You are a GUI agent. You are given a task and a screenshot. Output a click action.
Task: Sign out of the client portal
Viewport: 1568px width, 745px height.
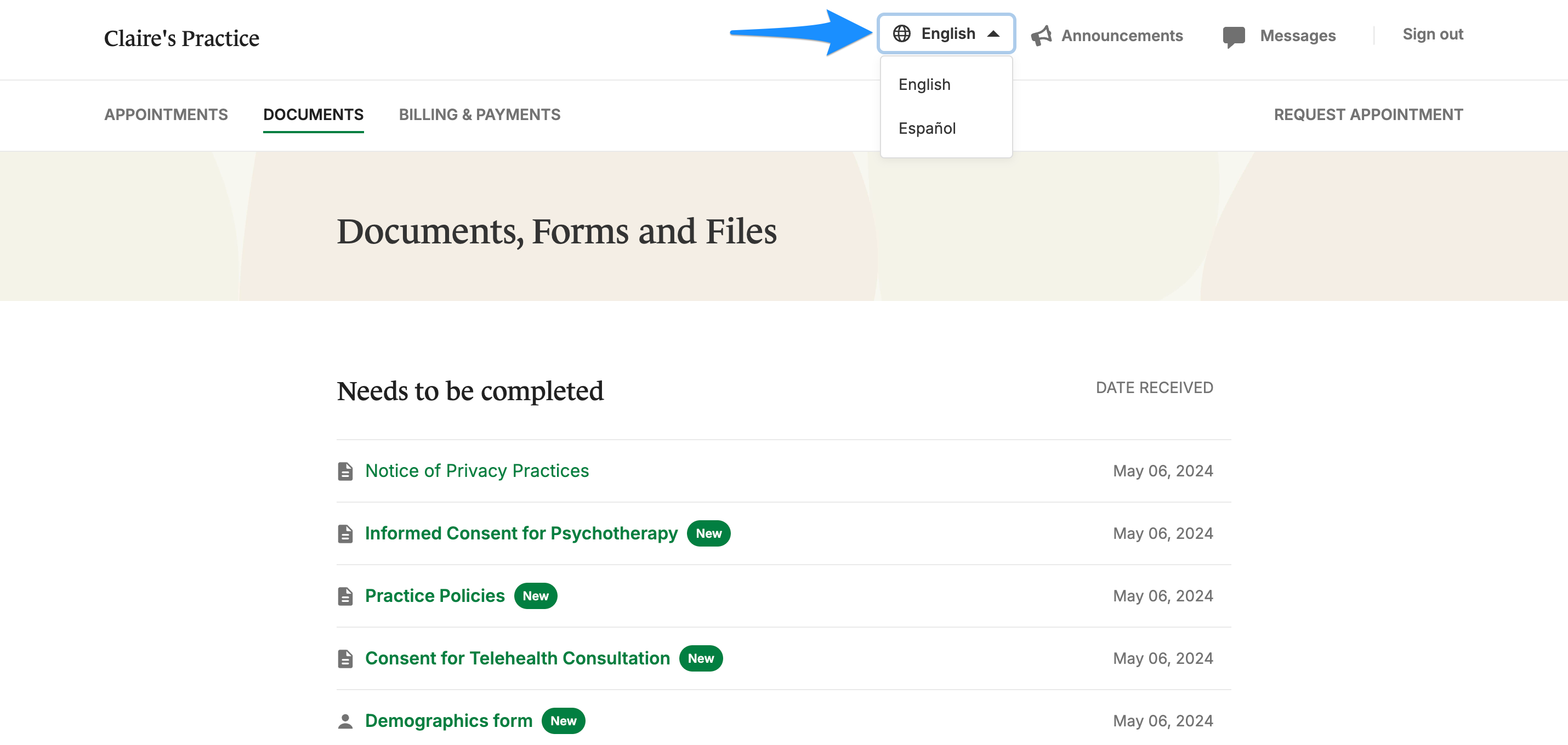coord(1432,34)
